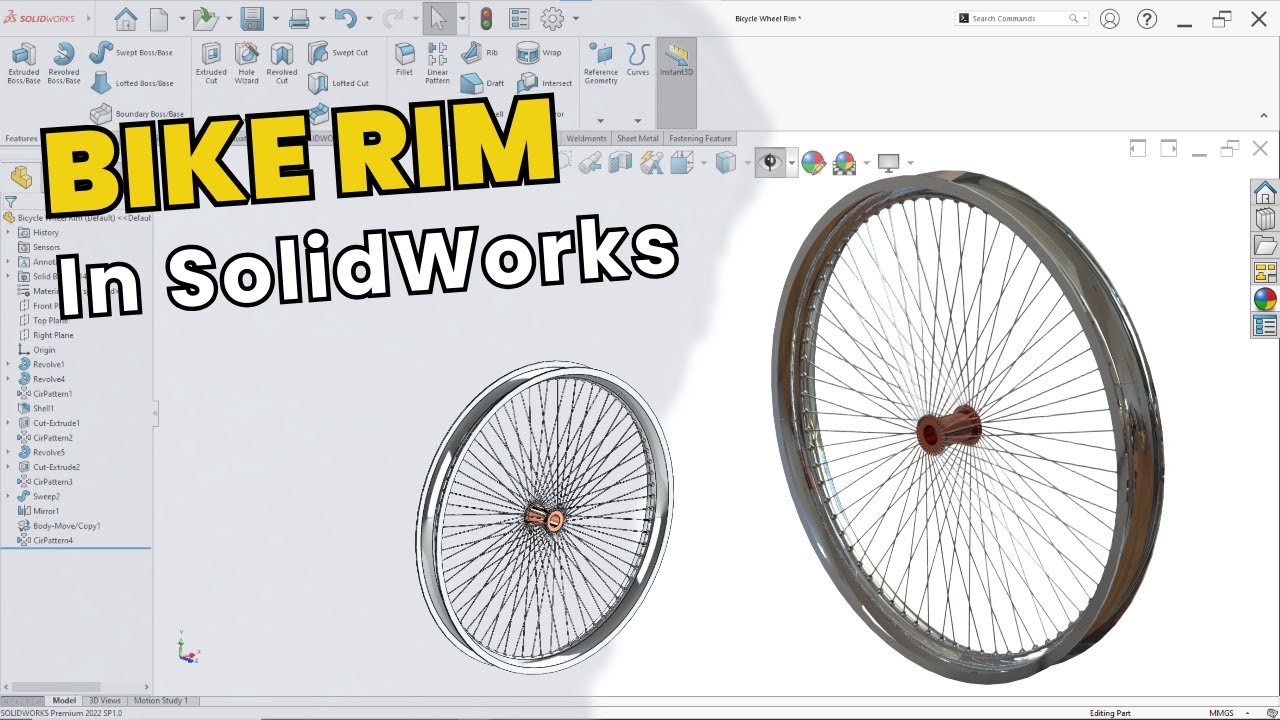Viewport: 1280px width, 720px height.
Task: Save the document with floppy icon
Action: point(252,18)
